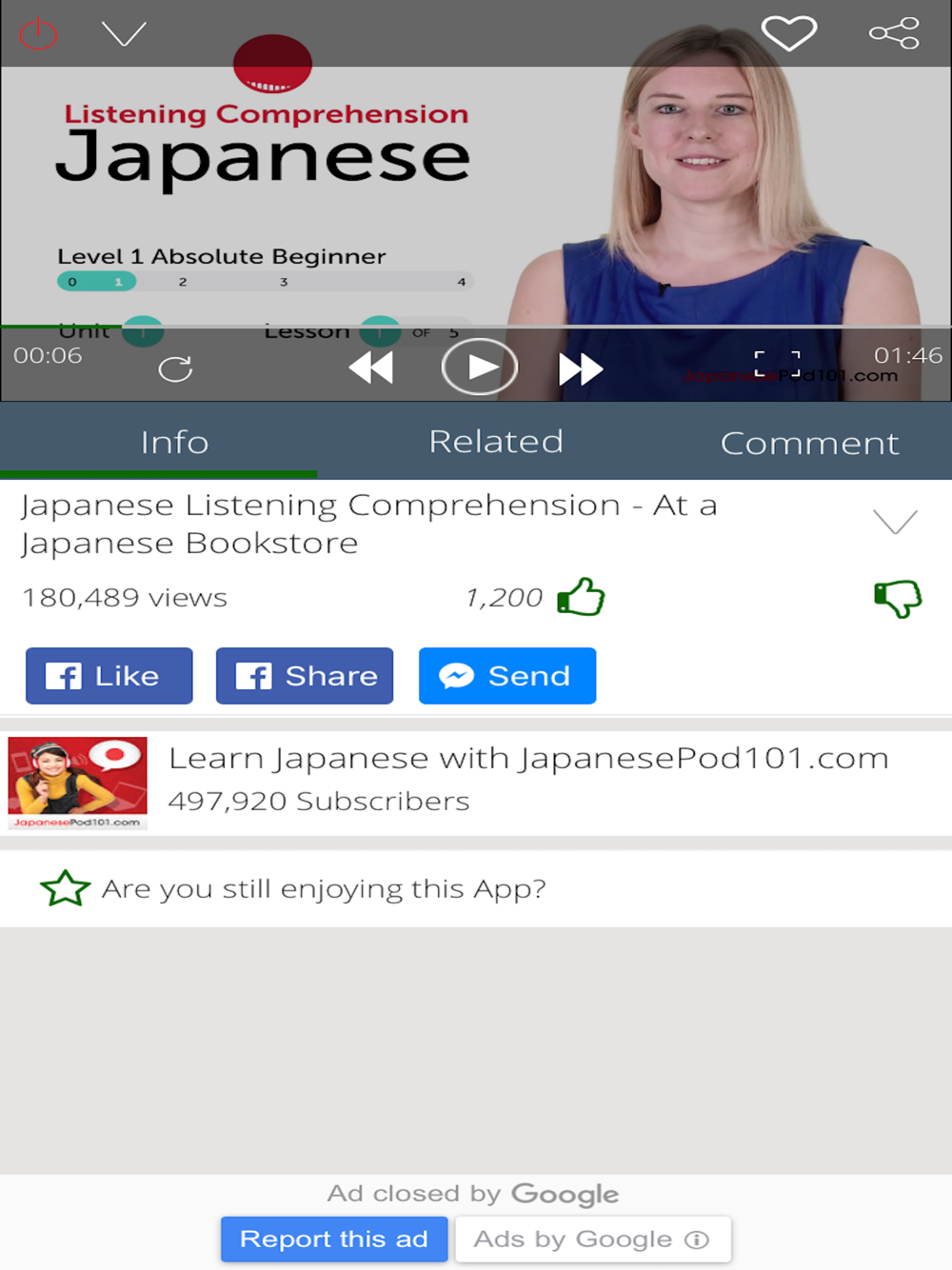Click Report this ad
Viewport: 952px width, 1270px height.
[334, 1239]
